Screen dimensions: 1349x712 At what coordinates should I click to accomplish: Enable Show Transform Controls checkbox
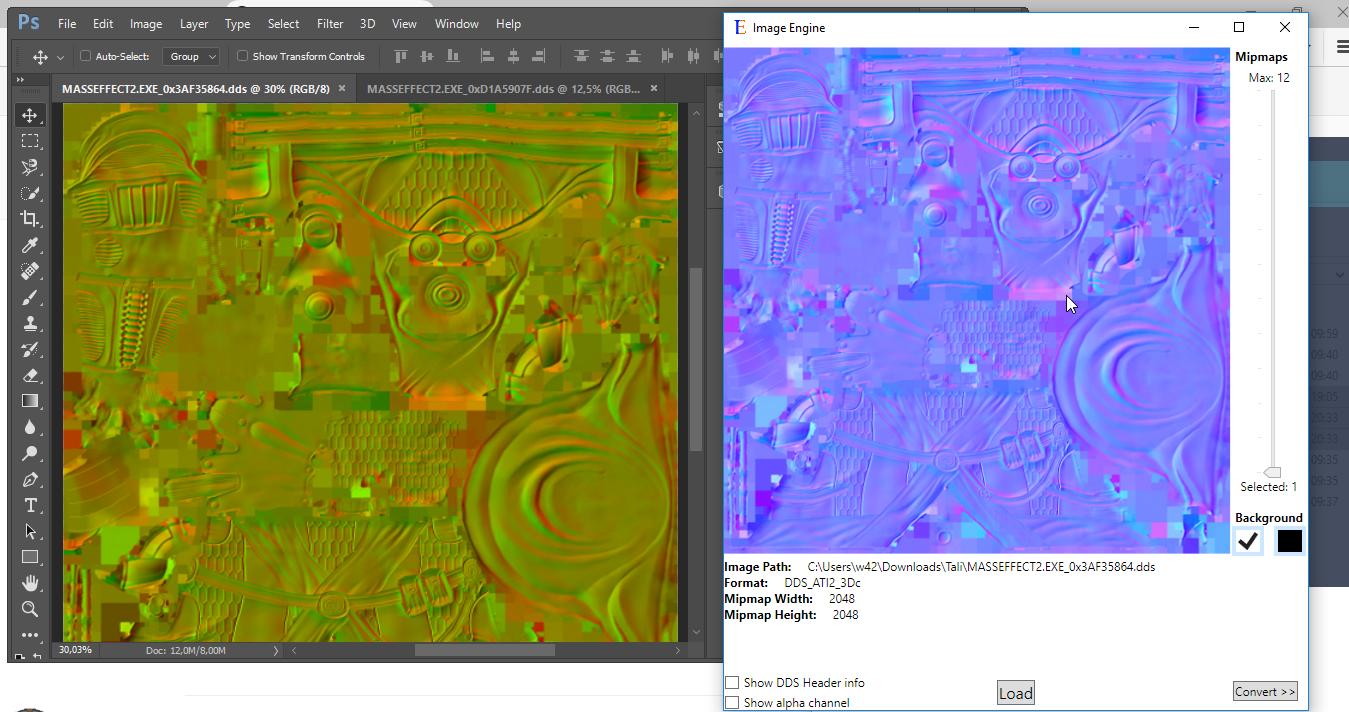tap(242, 56)
